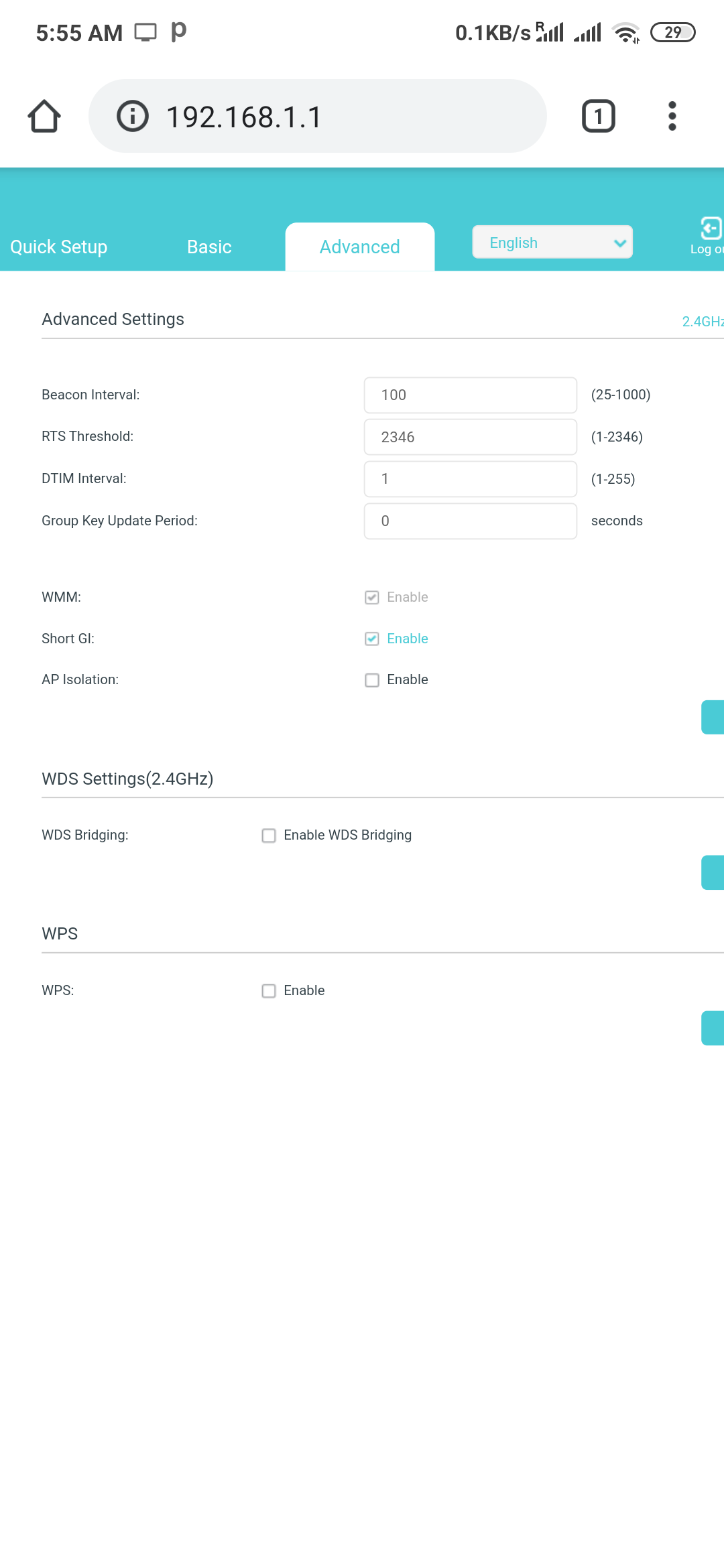Enable the WPS checkbox

tap(269, 991)
